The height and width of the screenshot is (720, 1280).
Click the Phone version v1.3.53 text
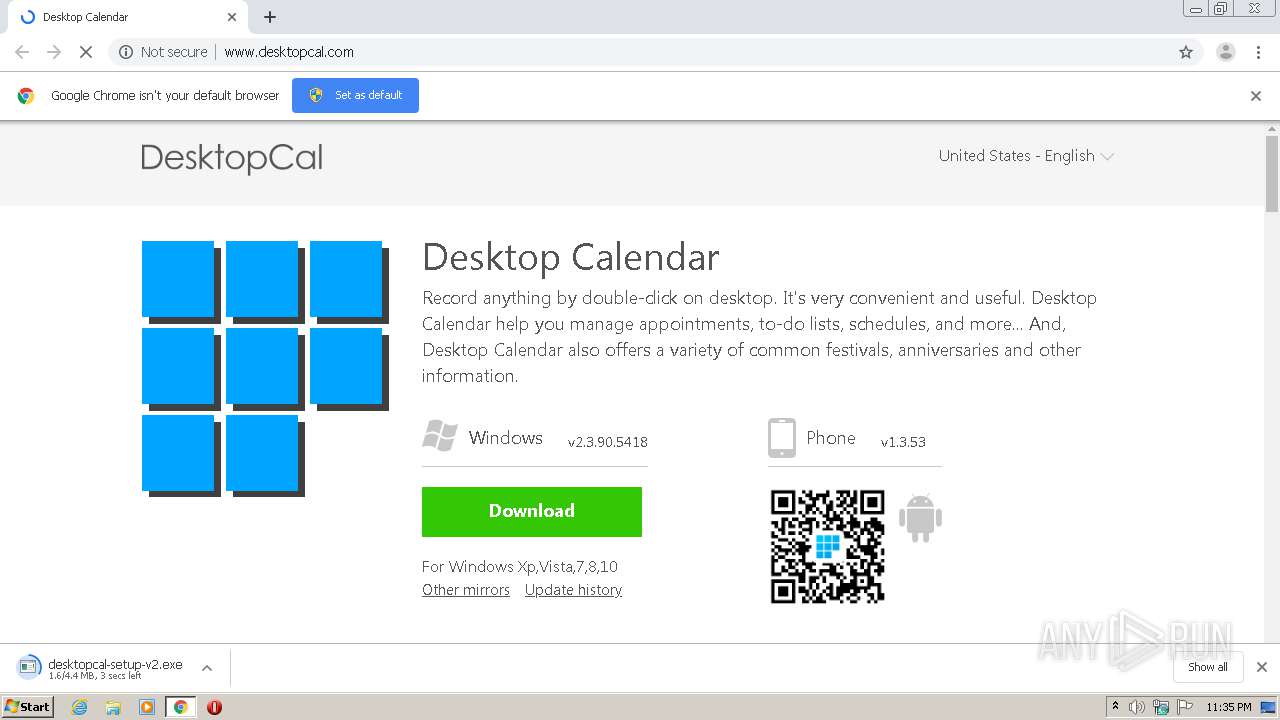pos(903,442)
